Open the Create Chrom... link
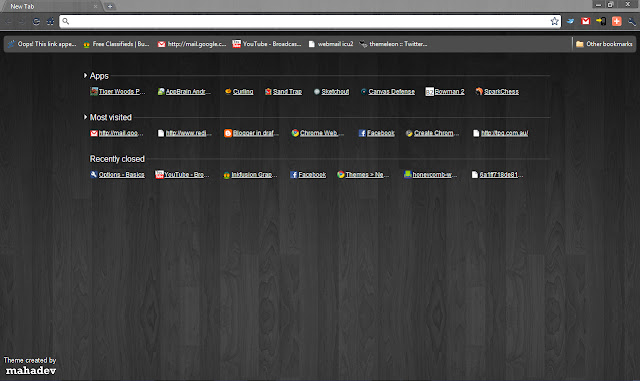Image resolution: width=640 pixels, height=381 pixels. pyautogui.click(x=432, y=133)
